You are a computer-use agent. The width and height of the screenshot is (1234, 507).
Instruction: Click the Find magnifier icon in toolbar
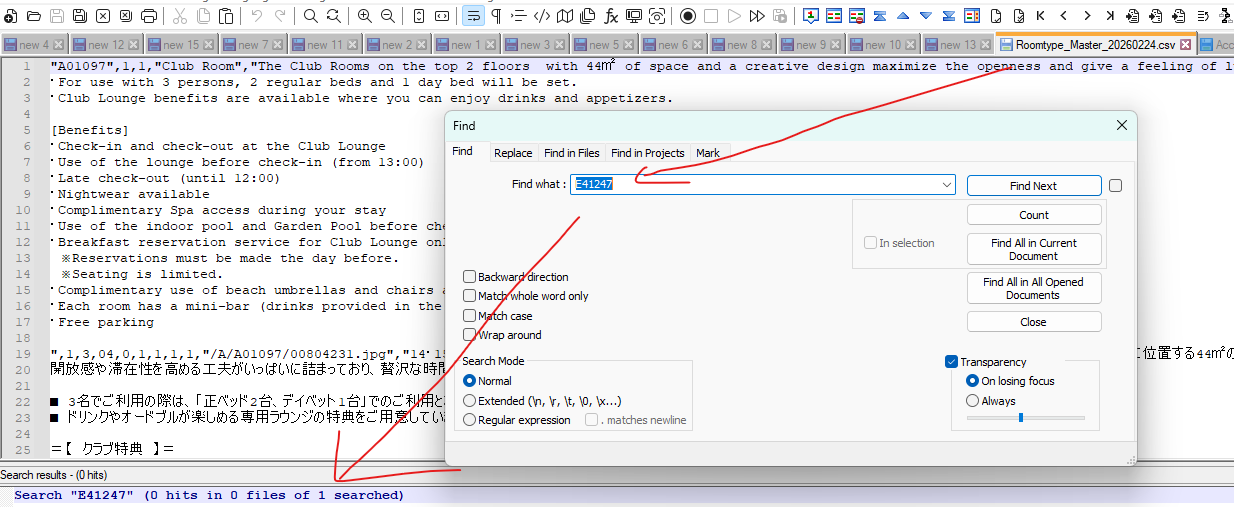(310, 16)
